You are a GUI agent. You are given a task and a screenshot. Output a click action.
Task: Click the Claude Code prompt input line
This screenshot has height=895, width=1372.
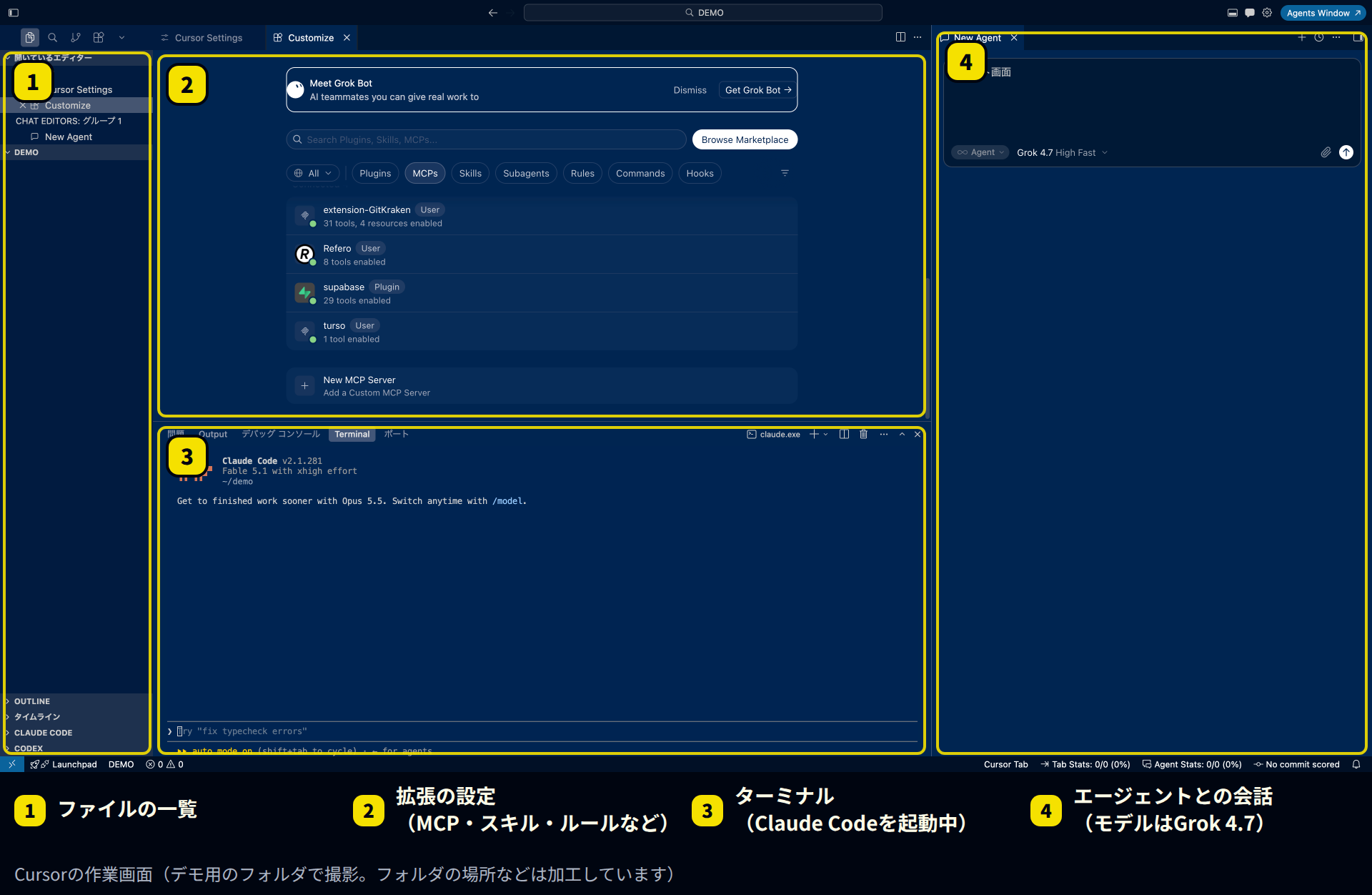(542, 731)
